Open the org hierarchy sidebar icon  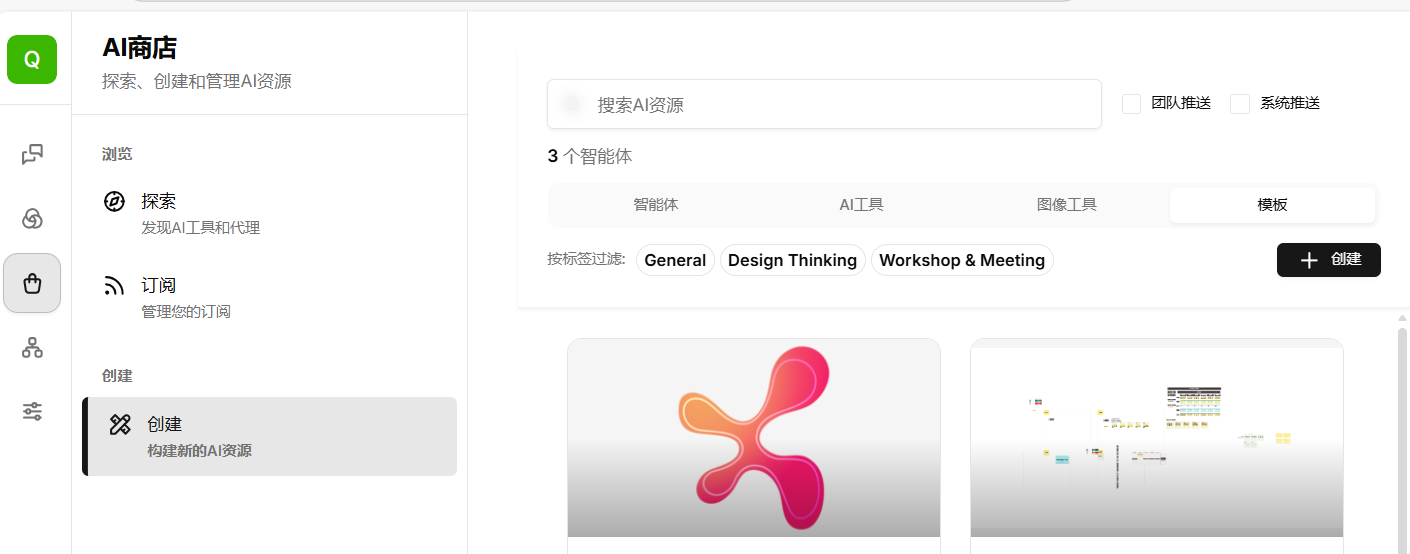click(x=32, y=347)
